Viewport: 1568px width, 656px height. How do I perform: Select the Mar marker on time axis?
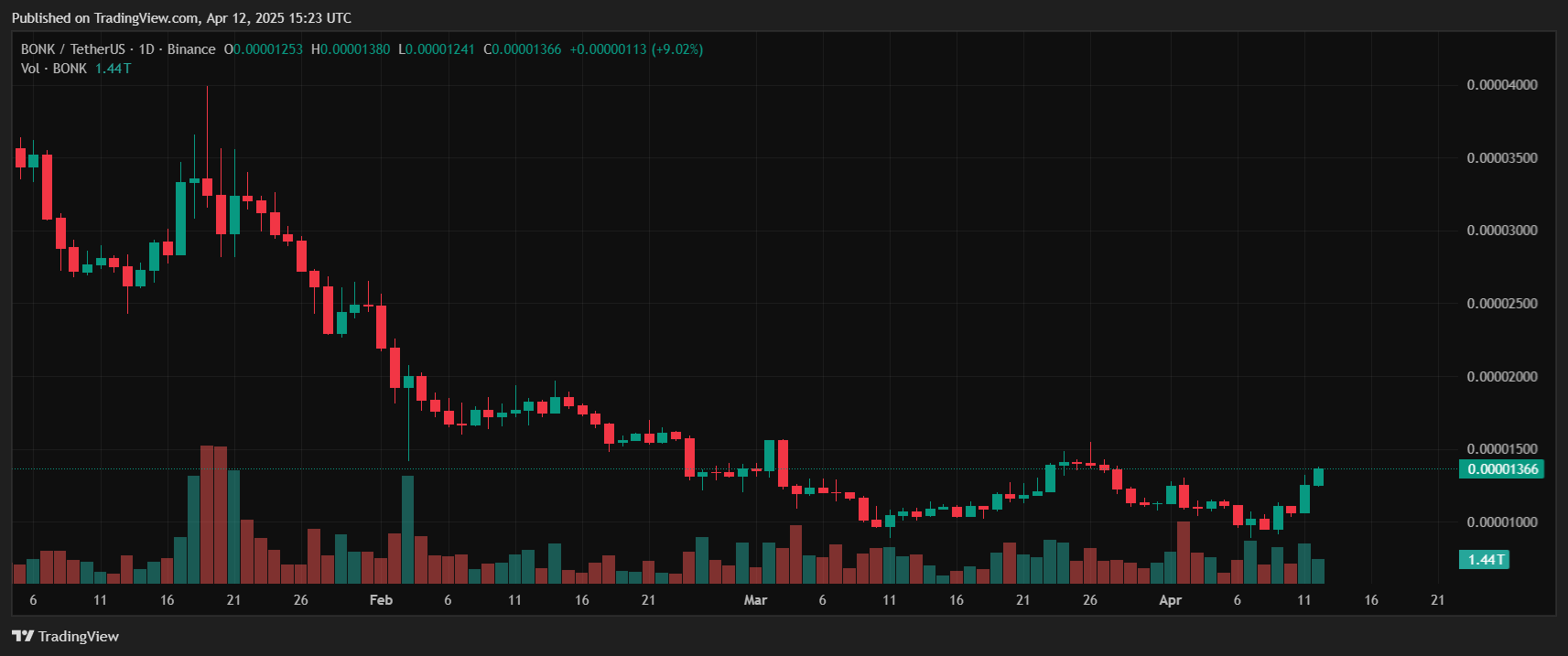[755, 600]
